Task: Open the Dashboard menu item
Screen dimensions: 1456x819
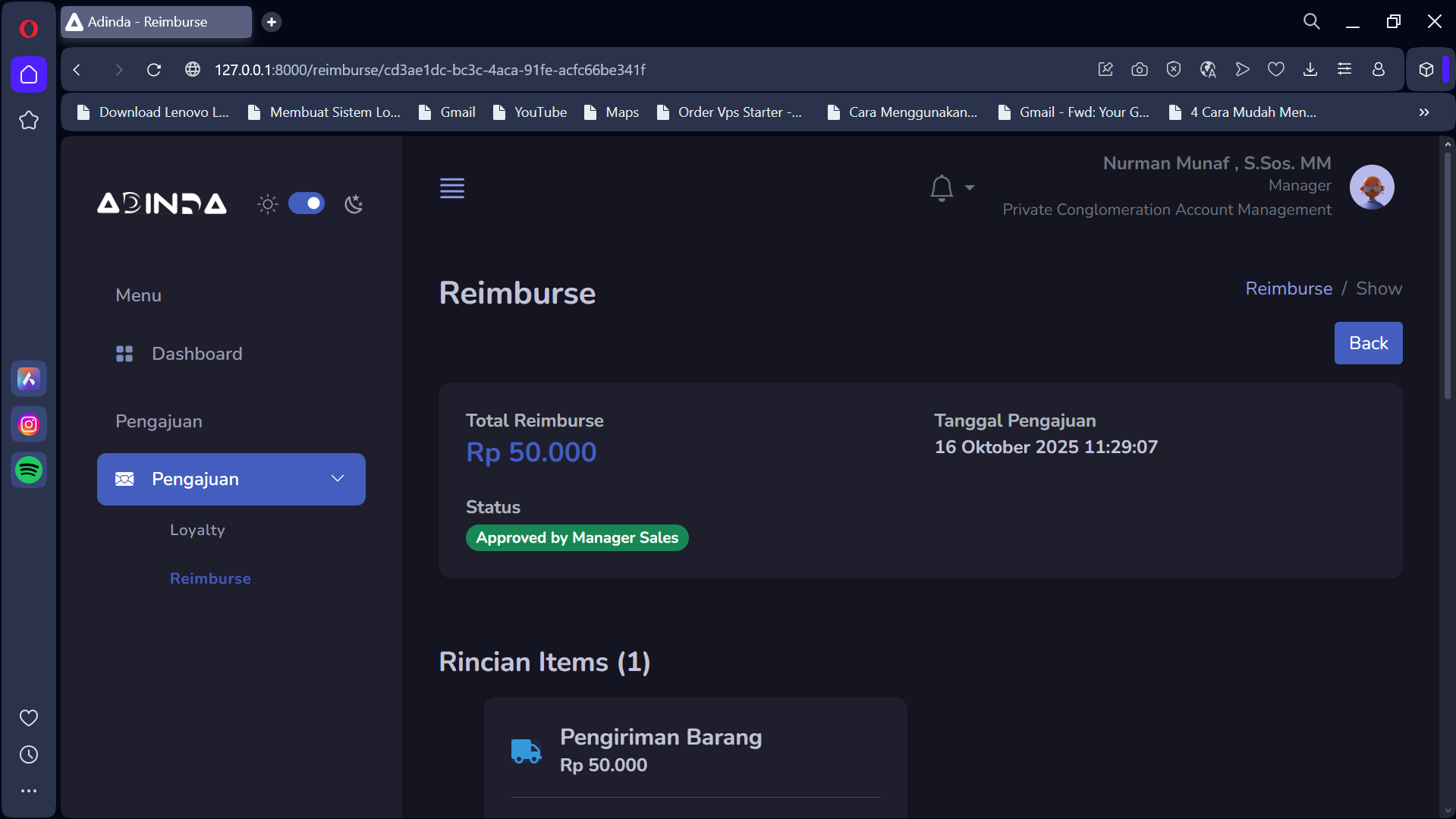Action: click(x=197, y=354)
